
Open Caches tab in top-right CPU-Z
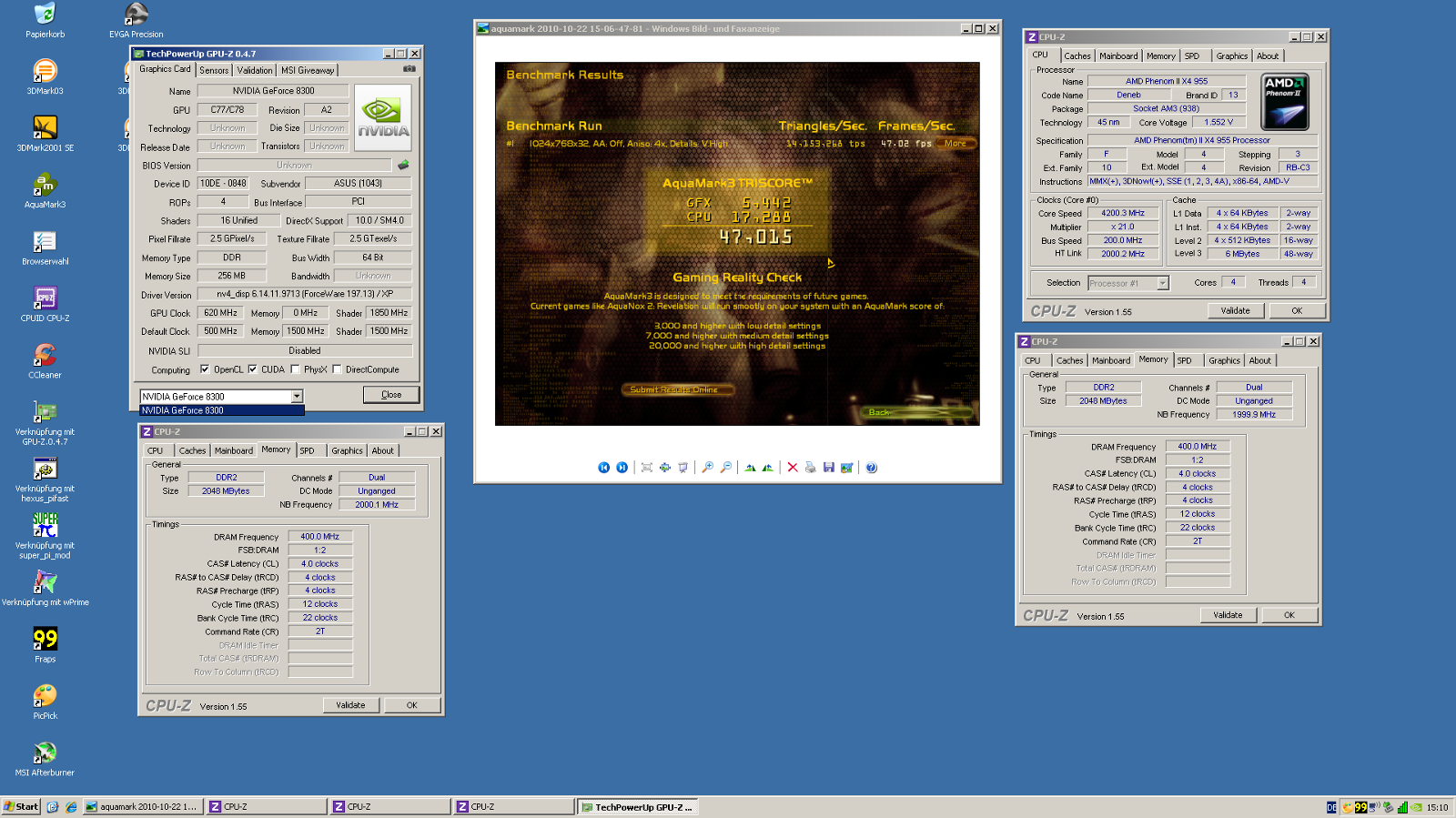point(1077,56)
